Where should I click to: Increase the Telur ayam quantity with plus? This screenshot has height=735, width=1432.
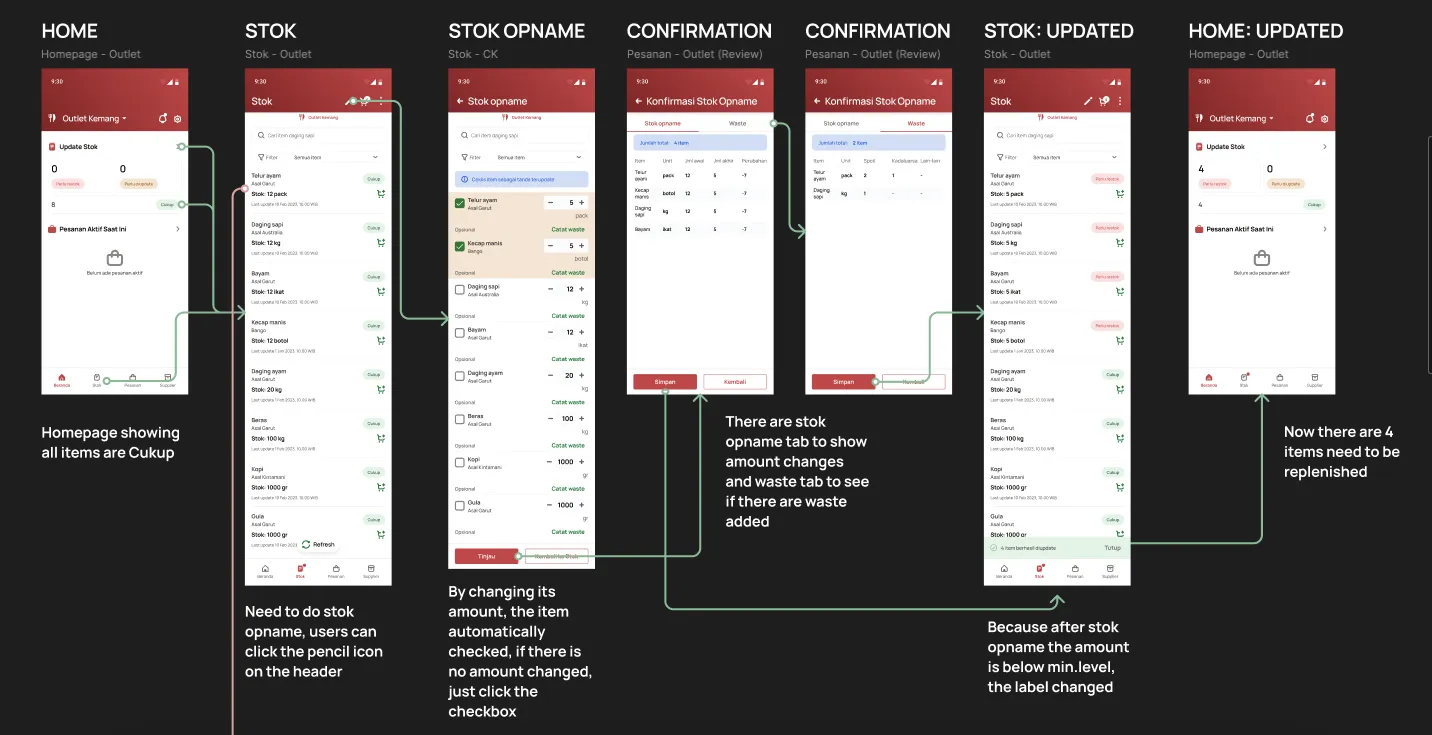click(582, 202)
